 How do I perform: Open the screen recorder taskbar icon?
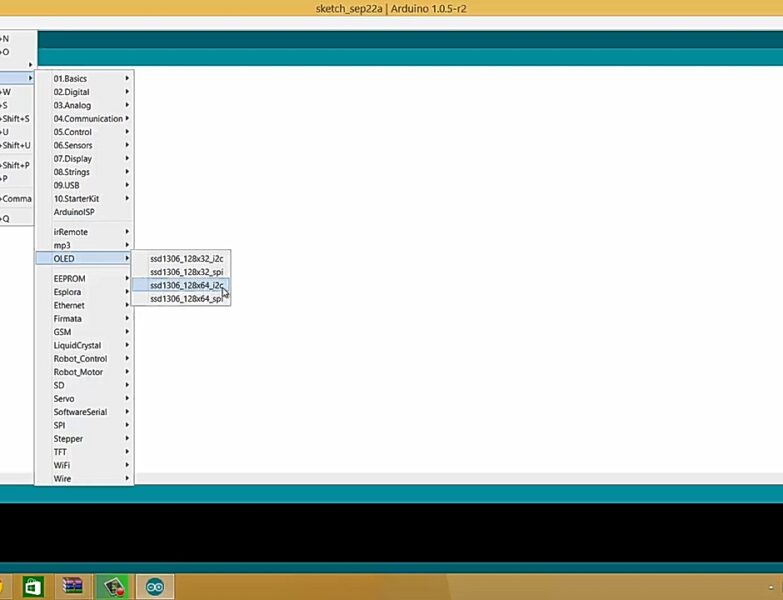pos(113,587)
